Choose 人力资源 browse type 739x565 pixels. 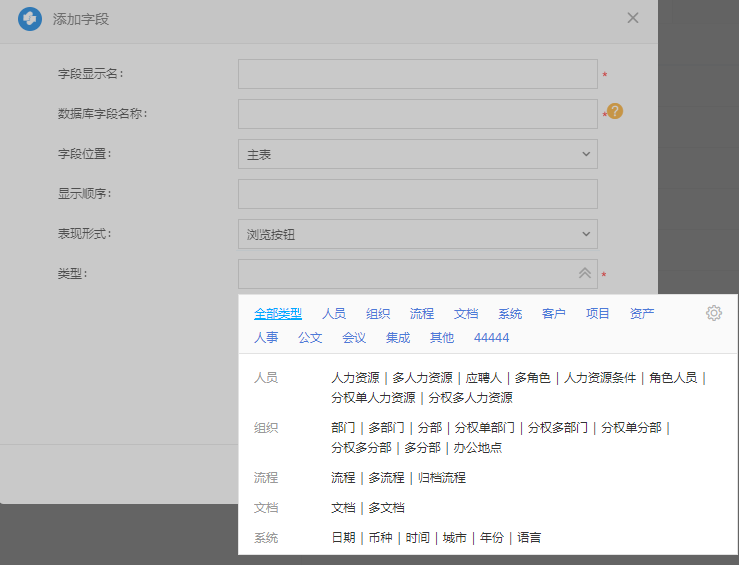click(355, 378)
